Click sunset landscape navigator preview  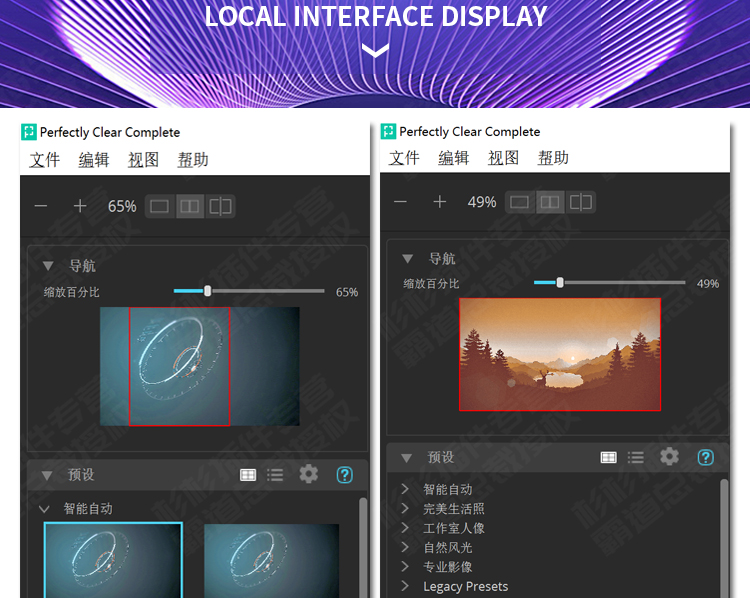pyautogui.click(x=560, y=354)
